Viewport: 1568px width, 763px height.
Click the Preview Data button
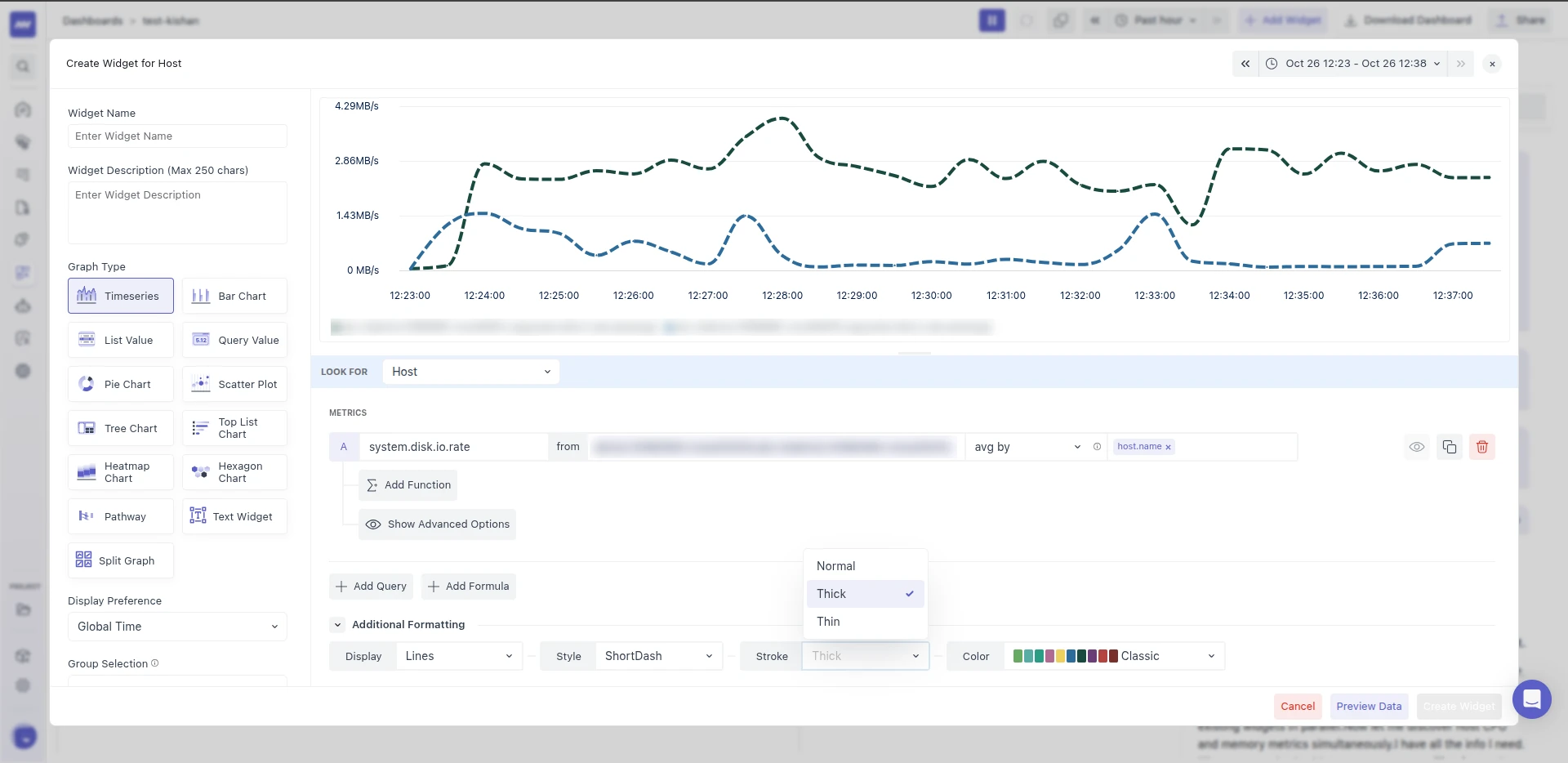[1369, 707]
